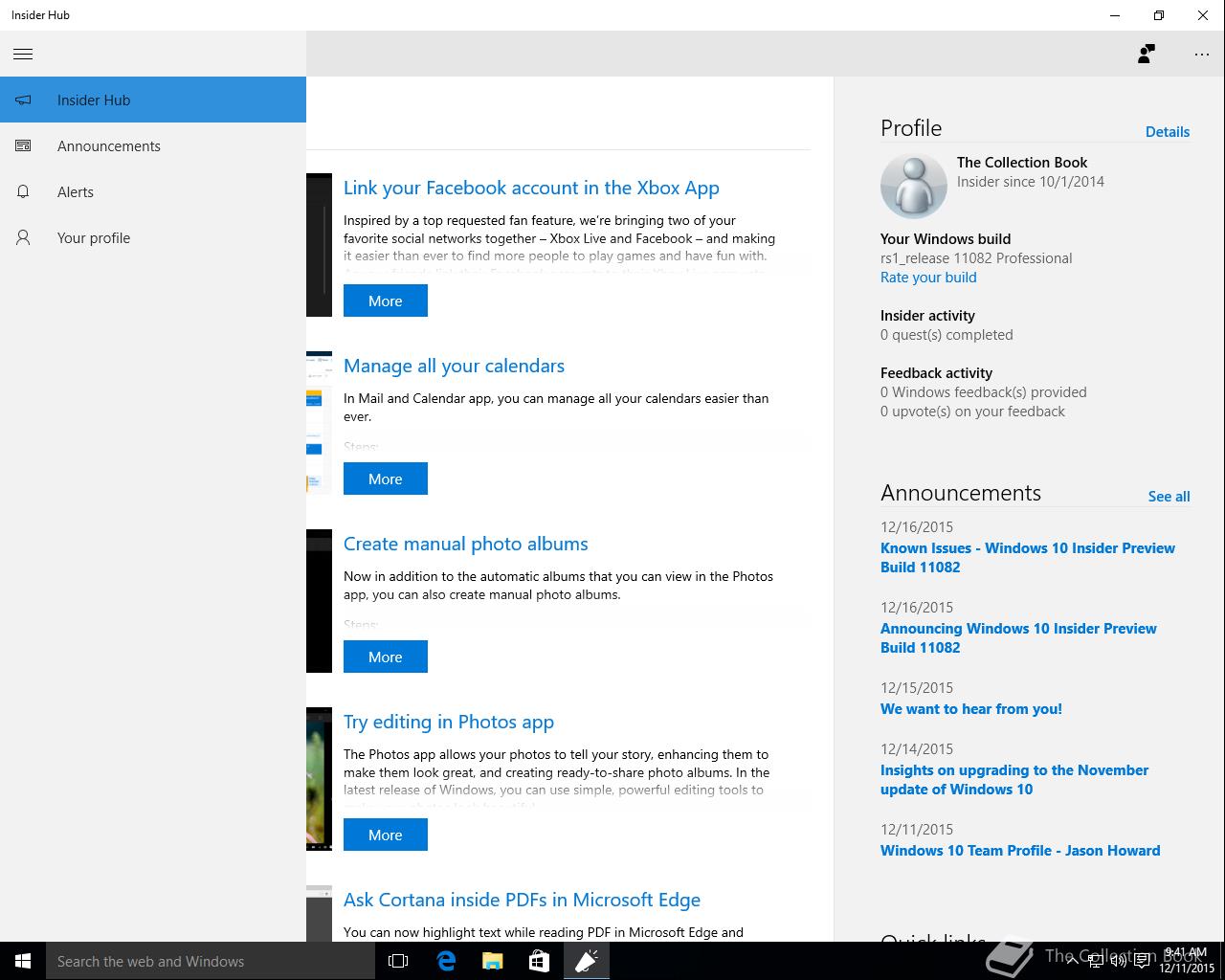Collapse the hamburger navigation menu
Image resolution: width=1225 pixels, height=980 pixels.
23,54
